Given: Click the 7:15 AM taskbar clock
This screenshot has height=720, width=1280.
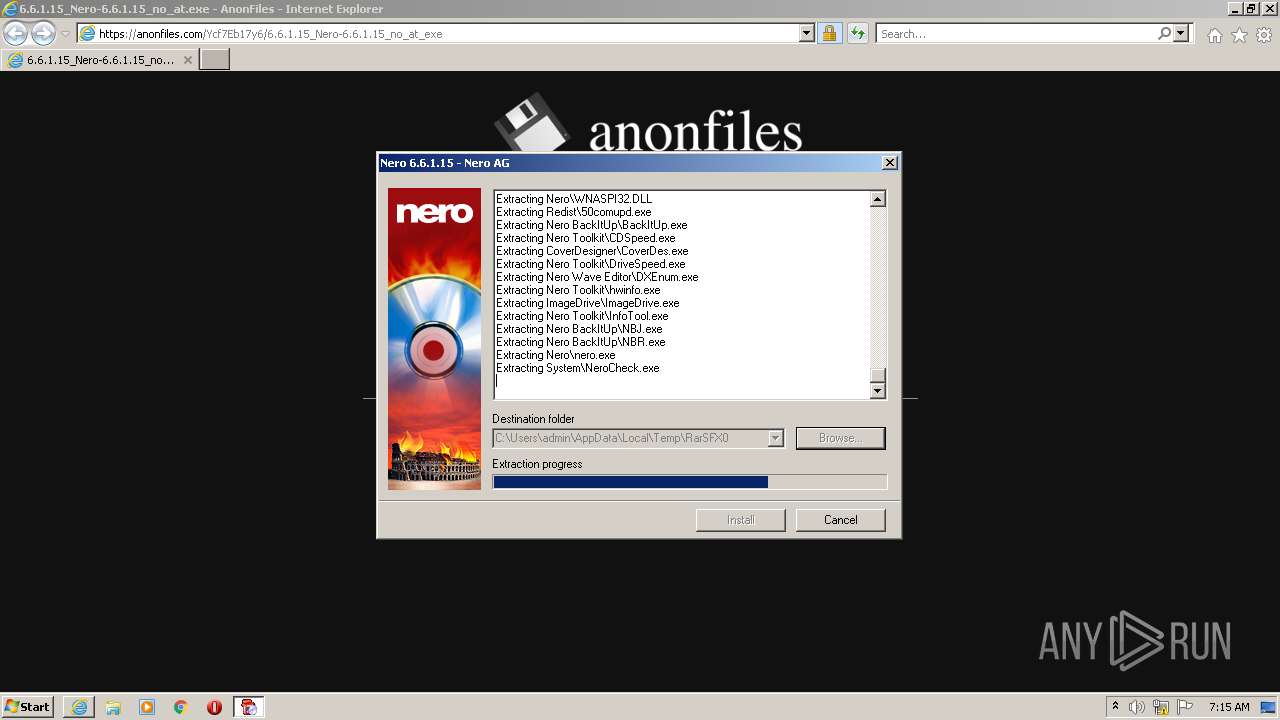Looking at the screenshot, I should 1229,707.
